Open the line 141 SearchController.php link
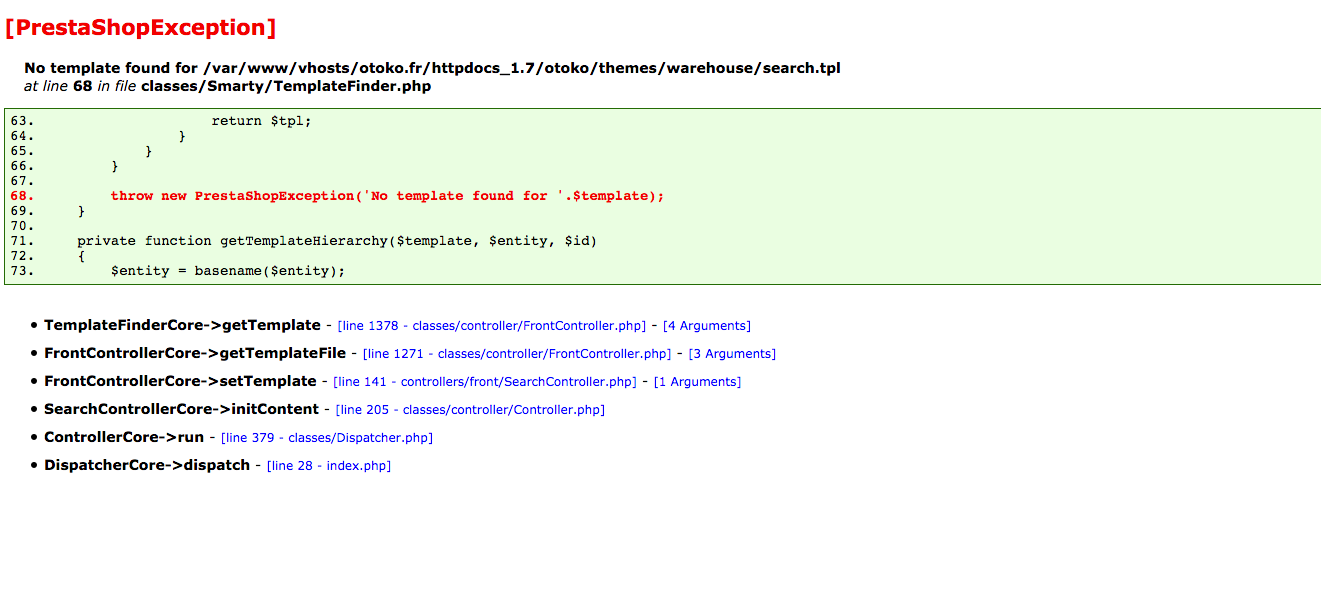Screen dimensions: 1321x600 point(485,382)
